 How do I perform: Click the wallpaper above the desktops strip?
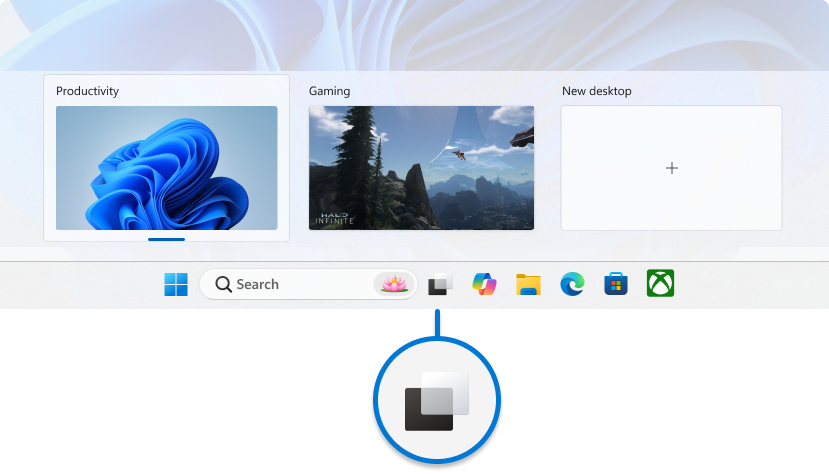coord(414,35)
